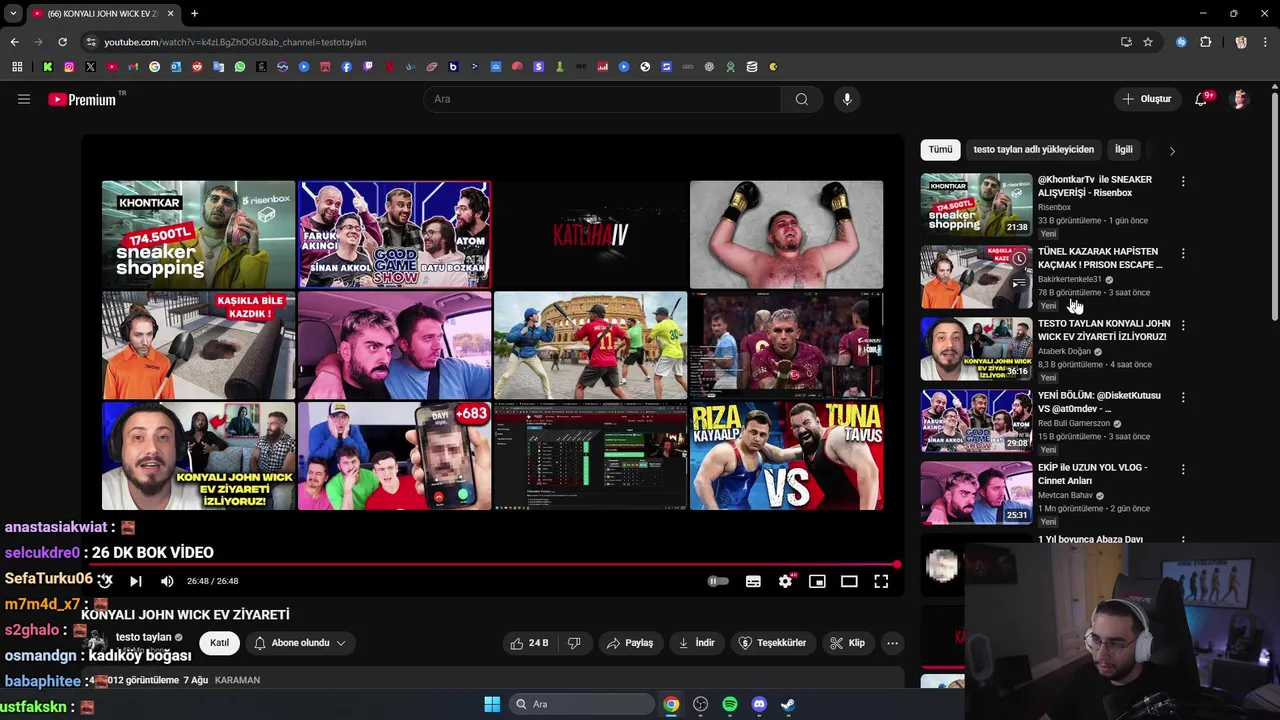The height and width of the screenshot is (720, 1280).
Task: Switch to the KONYALI JOHN WICK browser tab
Action: point(103,14)
